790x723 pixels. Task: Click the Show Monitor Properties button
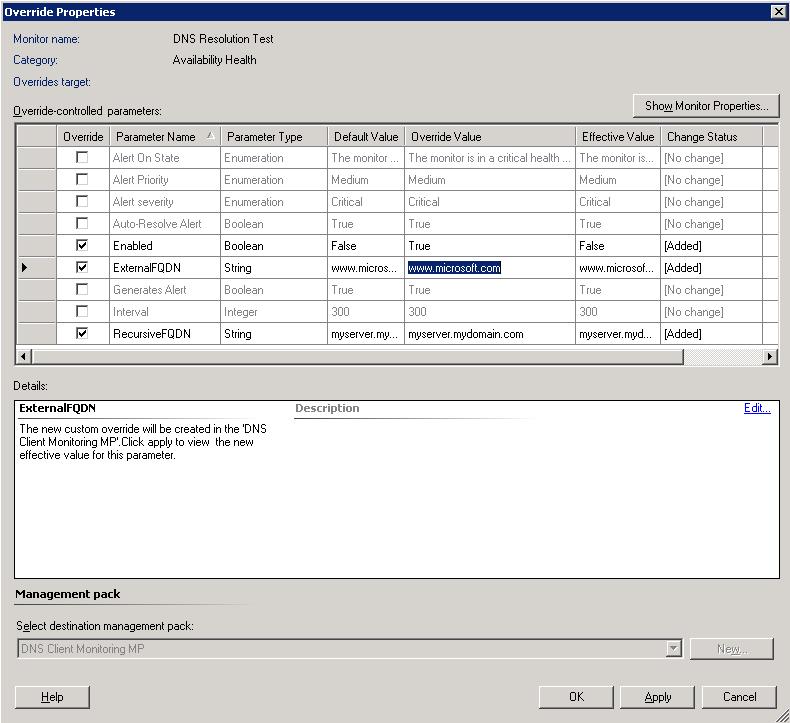point(706,106)
